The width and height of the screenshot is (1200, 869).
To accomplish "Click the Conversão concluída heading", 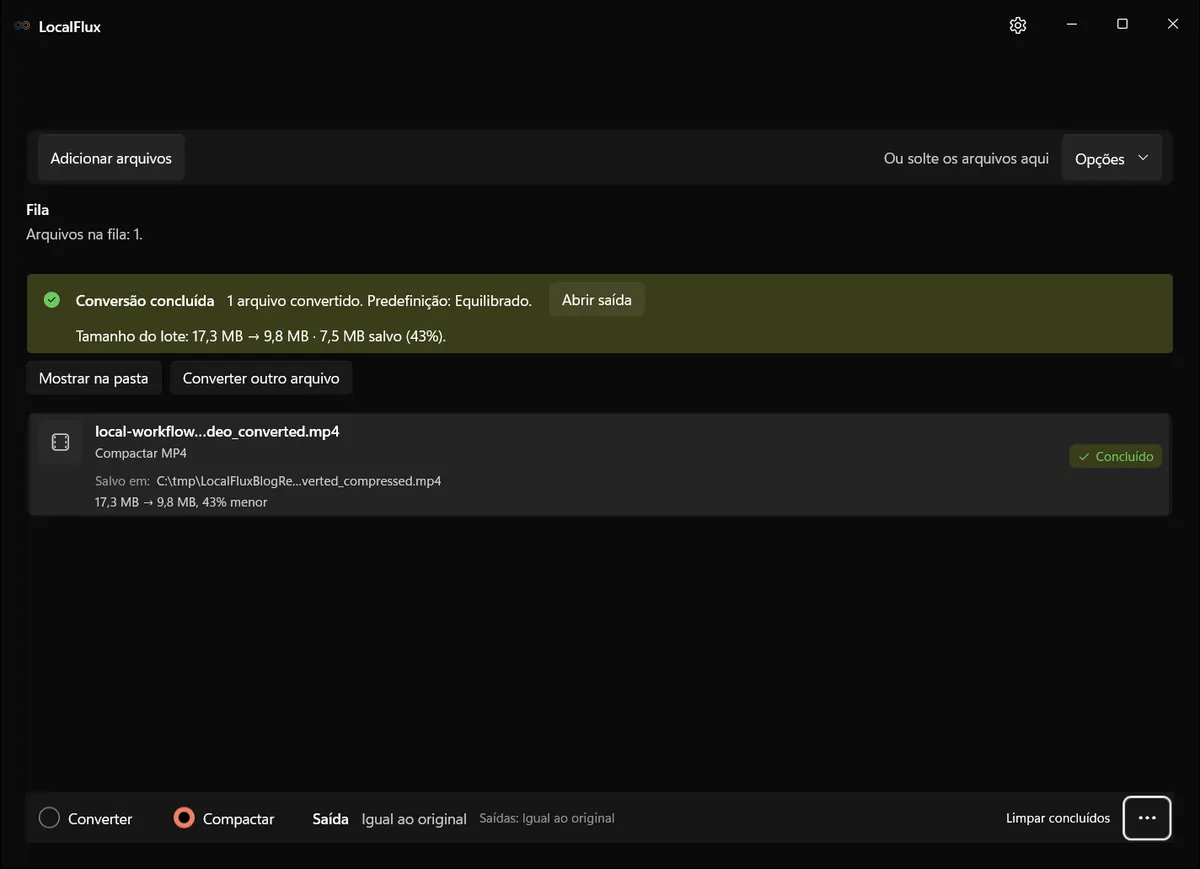I will point(145,300).
